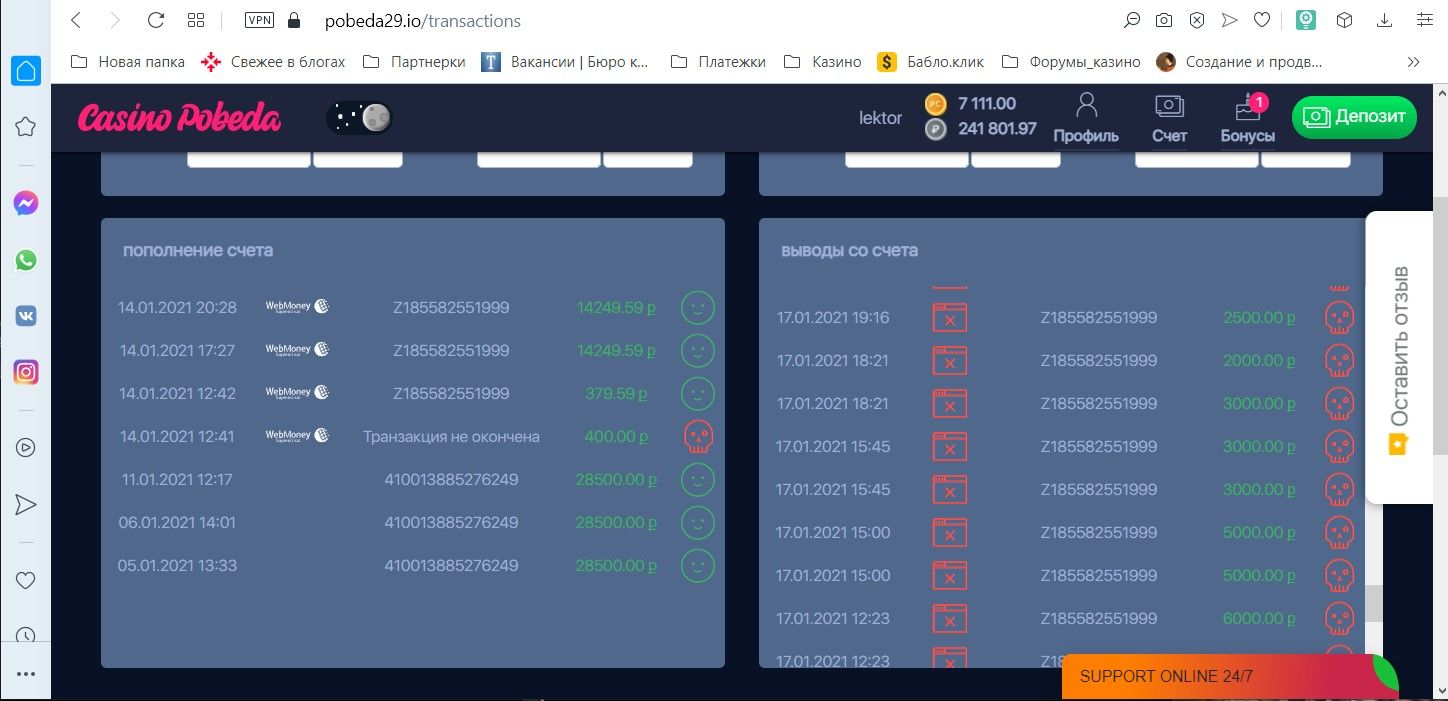Toggle the night/day moon theme switch
Viewport: 1448px width, 701px height.
[x=360, y=118]
